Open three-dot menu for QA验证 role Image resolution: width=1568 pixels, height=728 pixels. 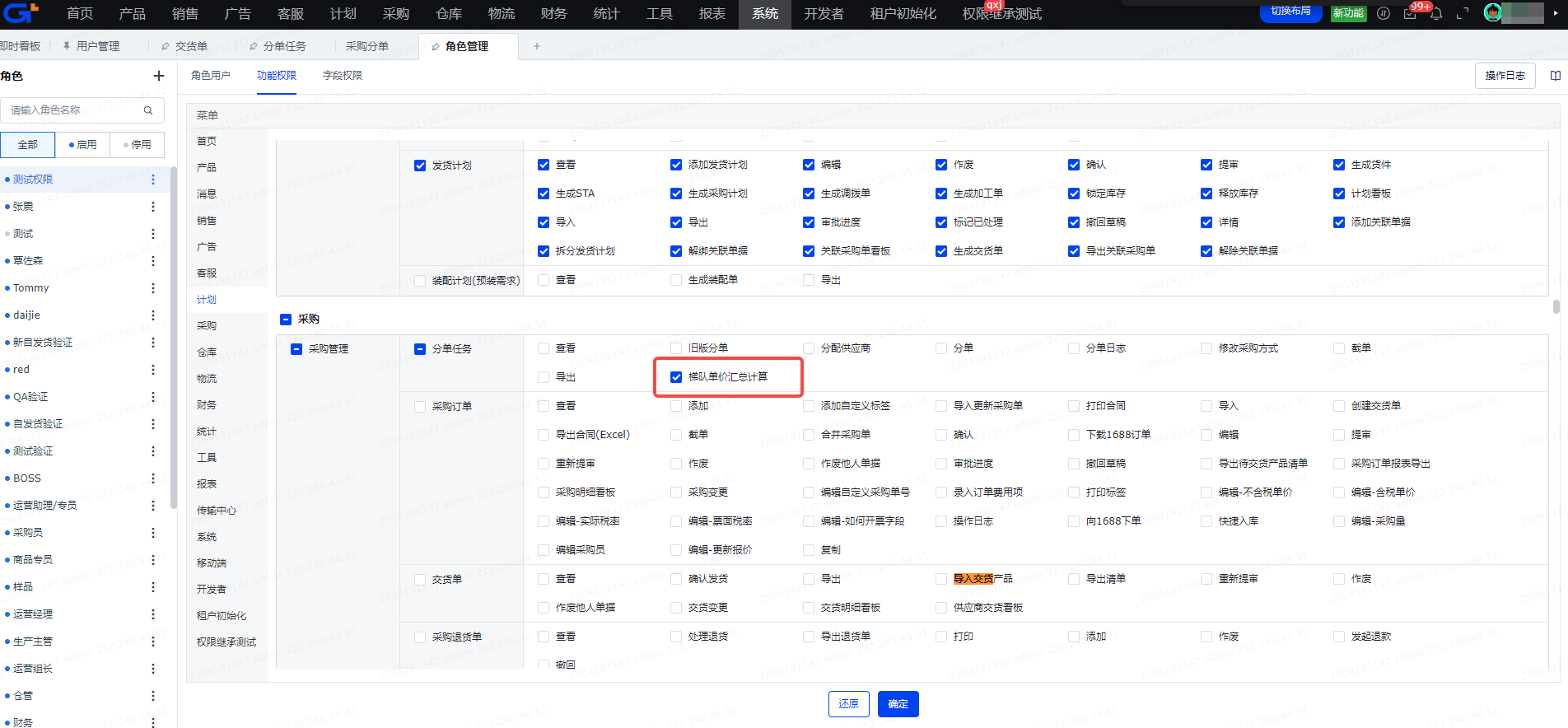[x=153, y=396]
